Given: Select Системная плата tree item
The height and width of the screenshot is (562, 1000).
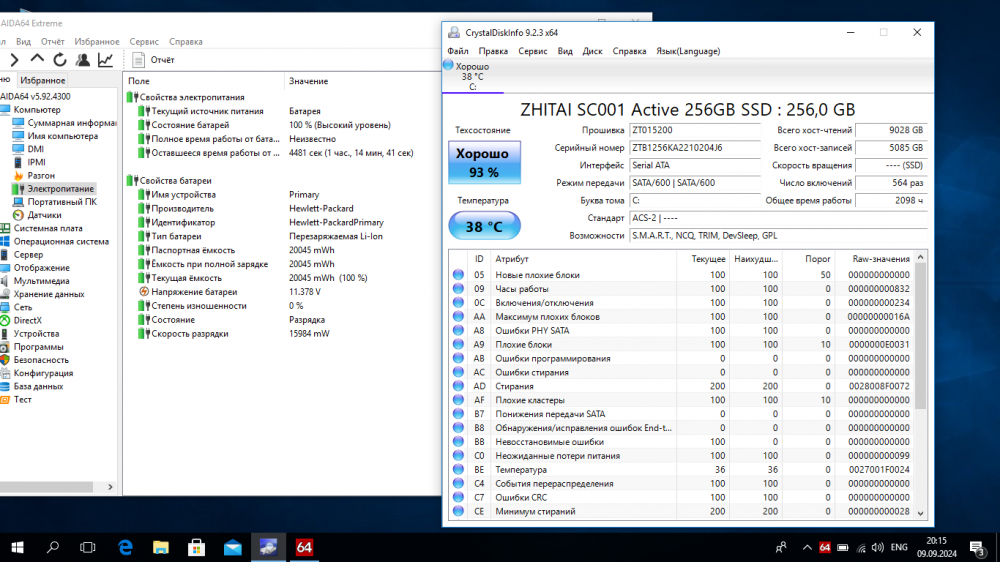Looking at the screenshot, I should point(48,228).
